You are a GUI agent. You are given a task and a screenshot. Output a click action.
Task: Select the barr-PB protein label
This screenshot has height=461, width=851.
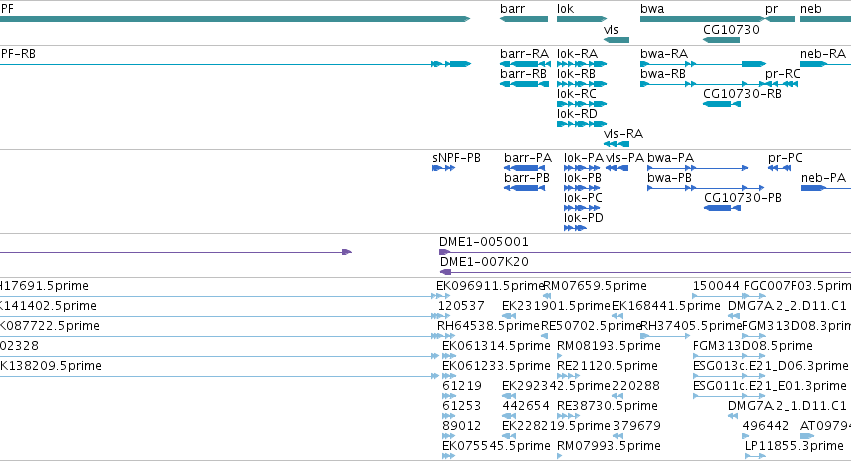[527, 178]
